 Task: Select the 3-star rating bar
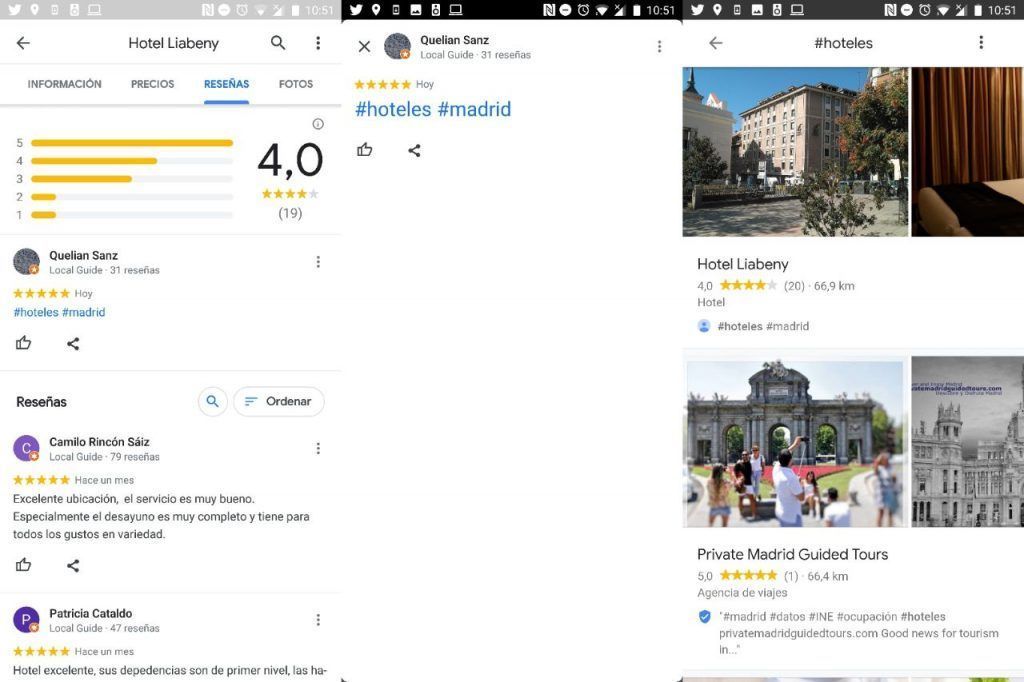[x=132, y=179]
